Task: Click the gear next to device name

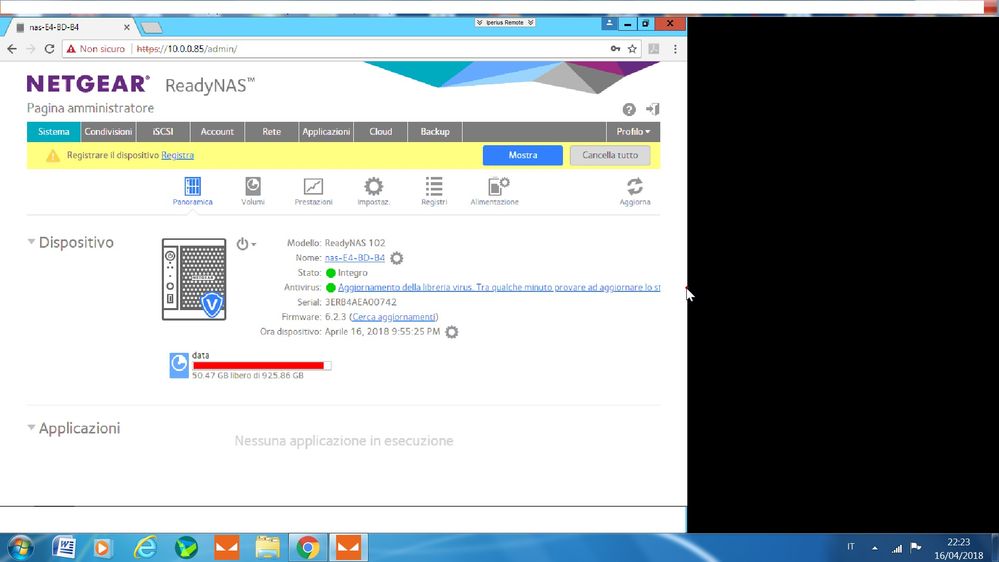Action: (396, 258)
